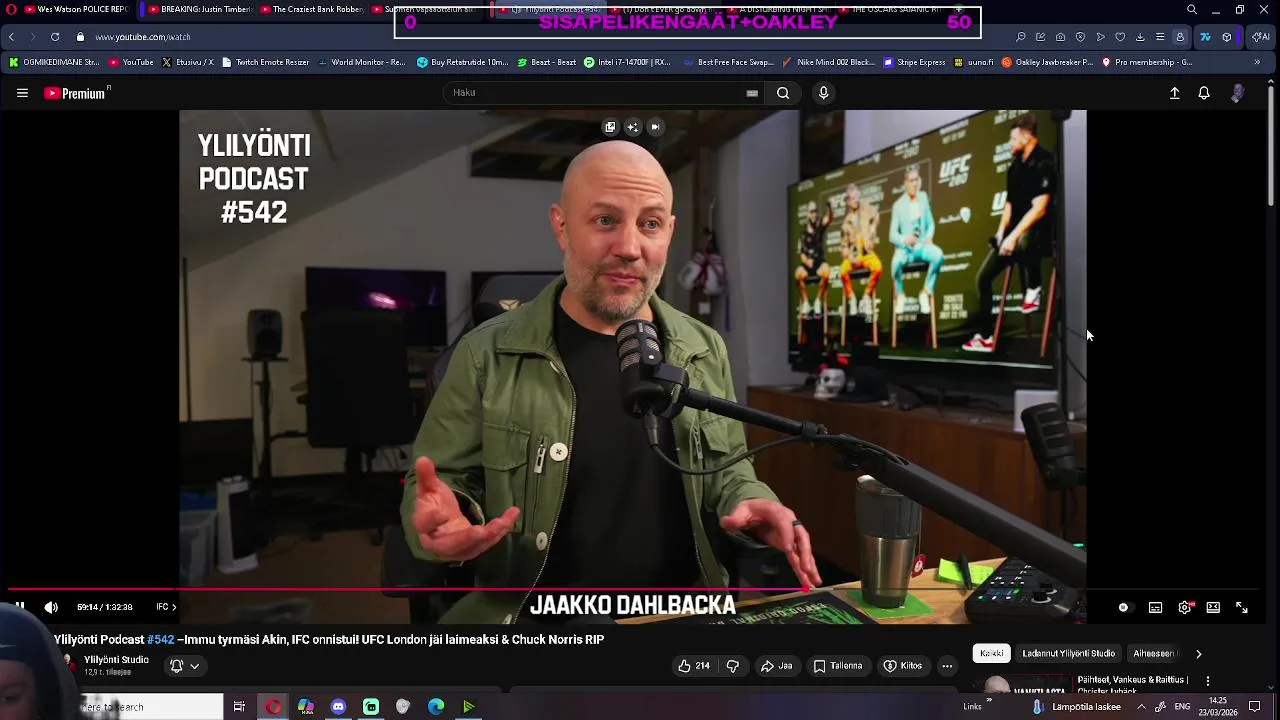Open YouTube notifications bell
Image resolution: width=1280 pixels, height=720 pixels.
[x=1204, y=93]
